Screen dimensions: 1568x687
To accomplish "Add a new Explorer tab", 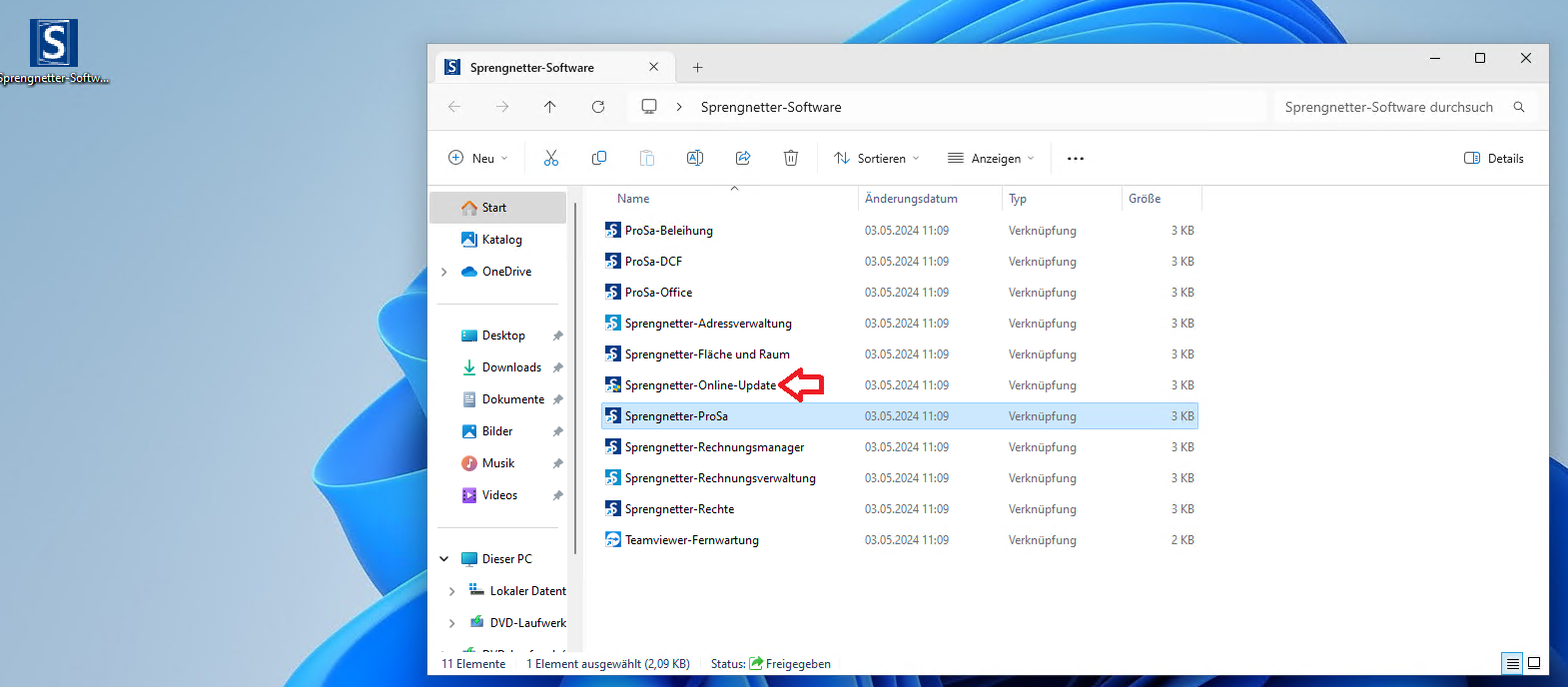I will tap(698, 67).
